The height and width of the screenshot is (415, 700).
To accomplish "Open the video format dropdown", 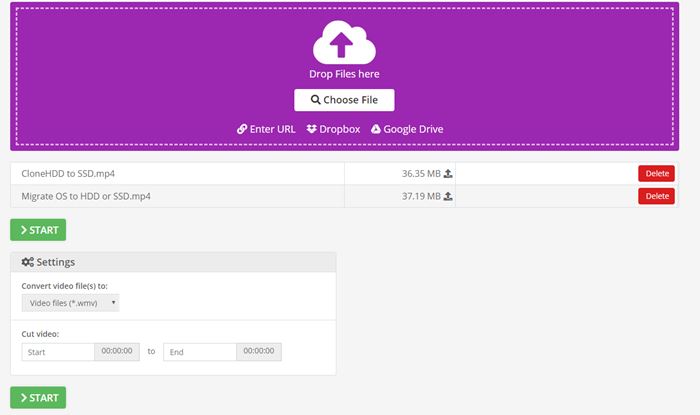I will click(71, 303).
